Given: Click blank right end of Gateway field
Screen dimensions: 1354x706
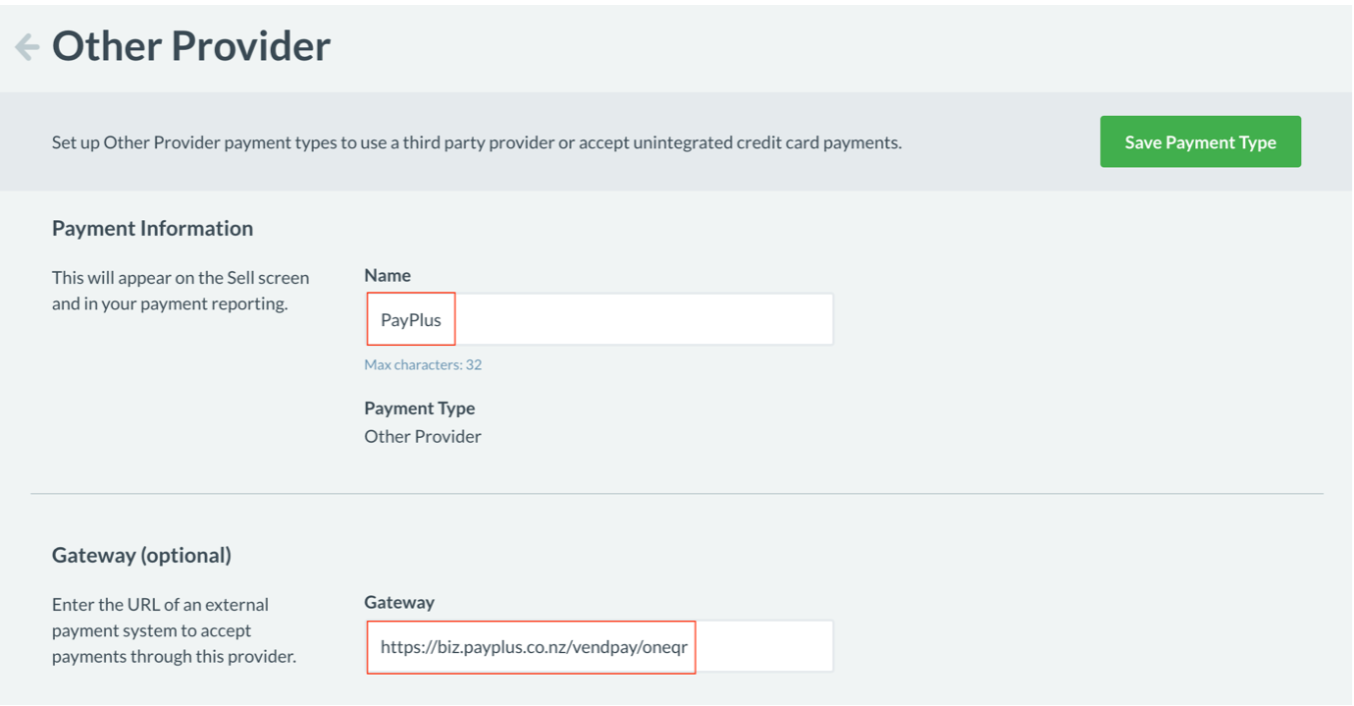Looking at the screenshot, I should [x=765, y=647].
